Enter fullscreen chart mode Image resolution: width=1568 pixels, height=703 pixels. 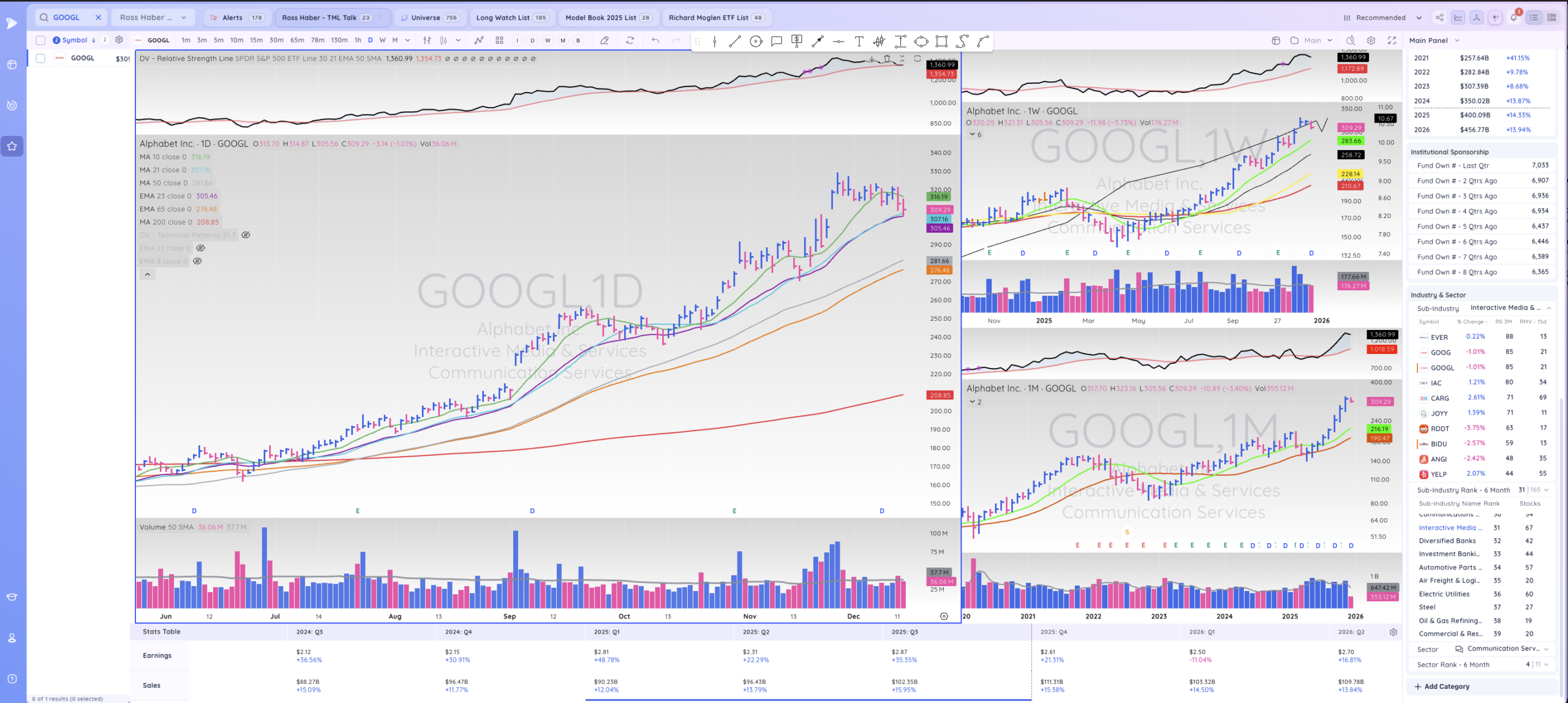(1392, 40)
